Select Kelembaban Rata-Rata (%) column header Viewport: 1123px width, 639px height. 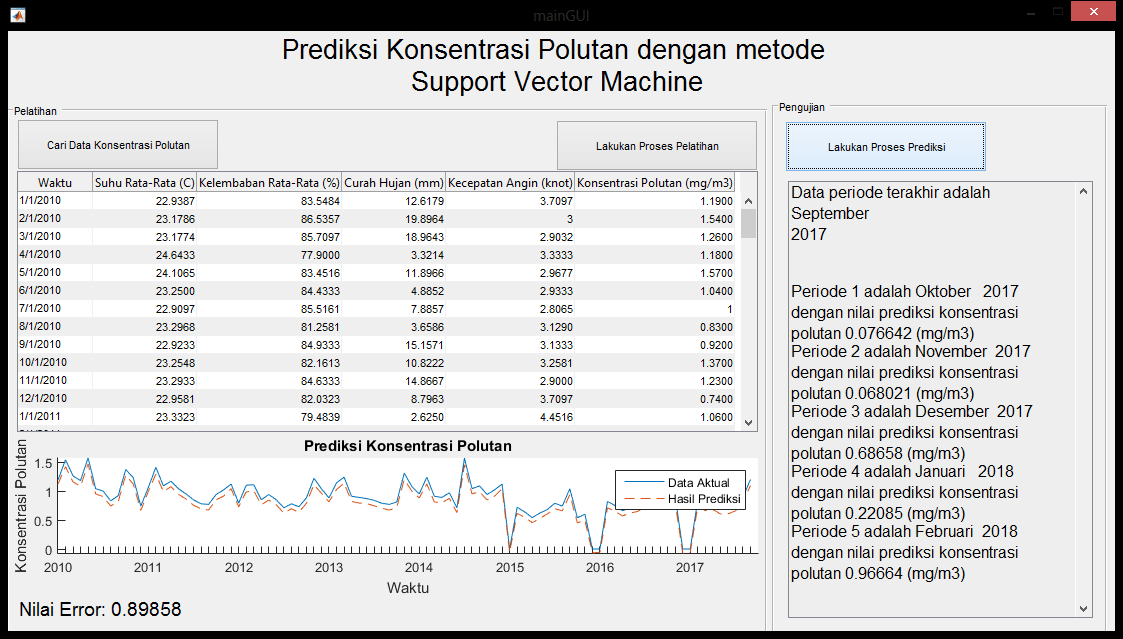(x=269, y=183)
